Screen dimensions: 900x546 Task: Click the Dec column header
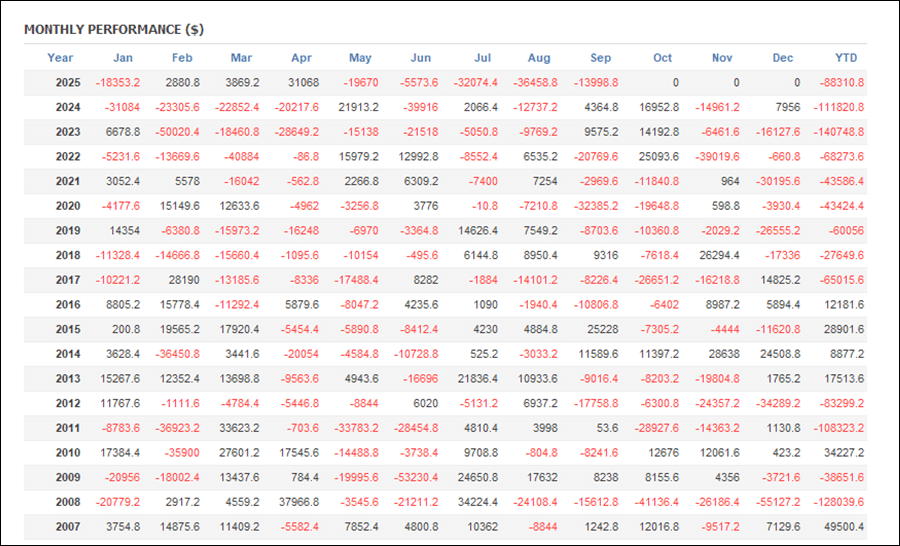[783, 58]
